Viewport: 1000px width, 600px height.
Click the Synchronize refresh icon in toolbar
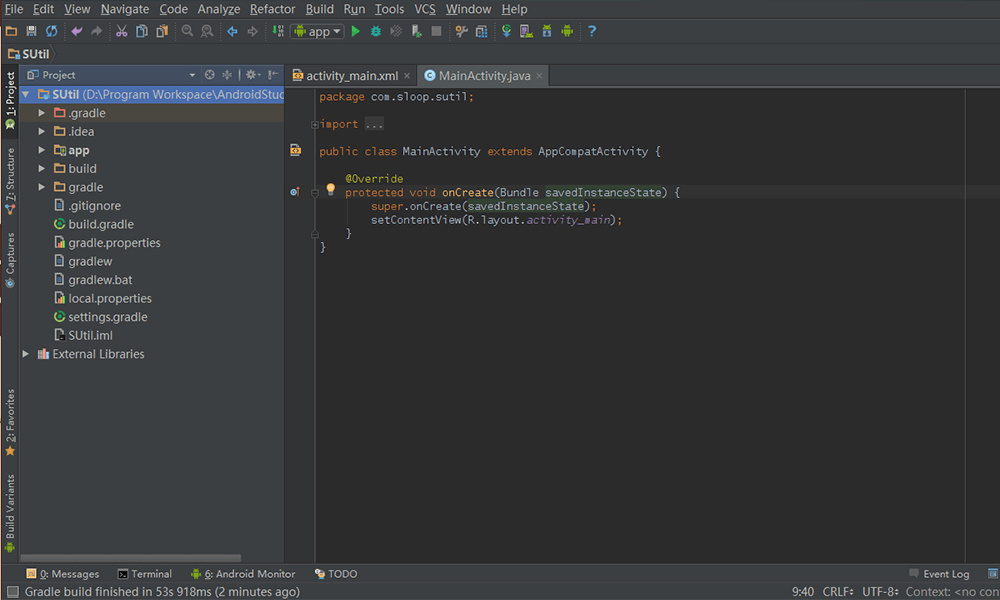(x=51, y=31)
